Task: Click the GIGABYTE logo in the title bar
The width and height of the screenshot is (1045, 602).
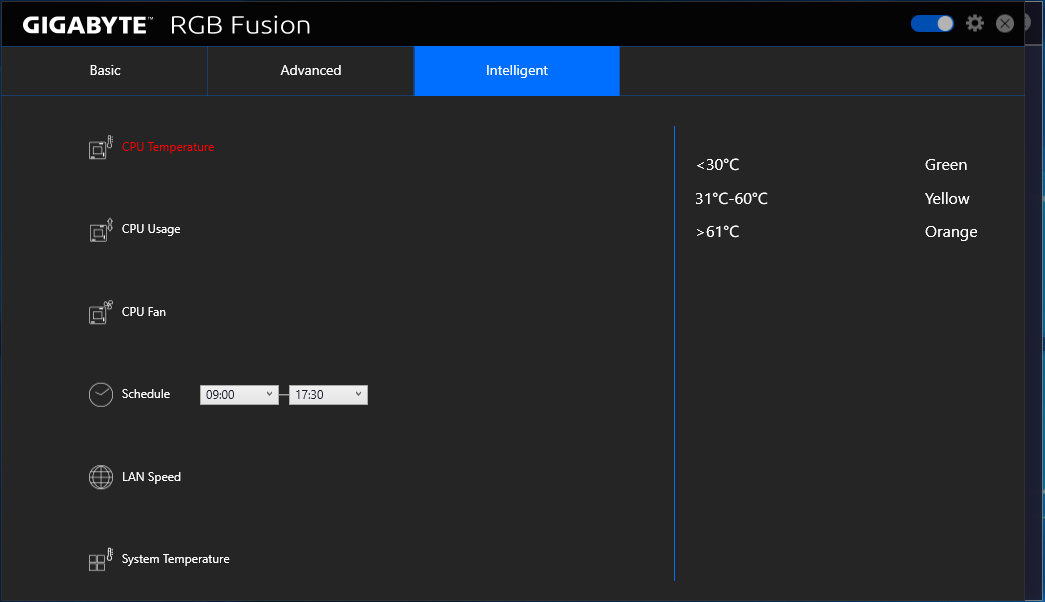Action: pos(87,25)
